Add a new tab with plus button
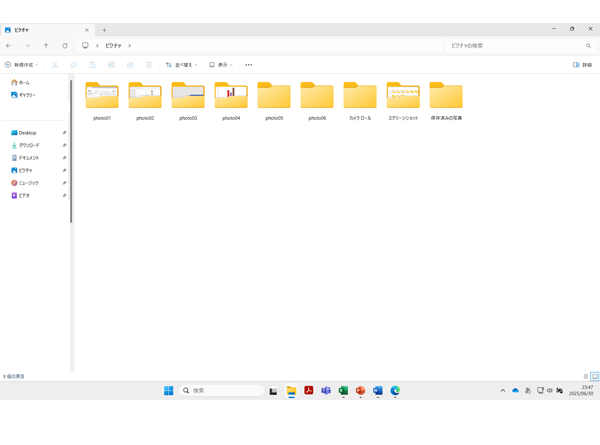 [x=104, y=30]
